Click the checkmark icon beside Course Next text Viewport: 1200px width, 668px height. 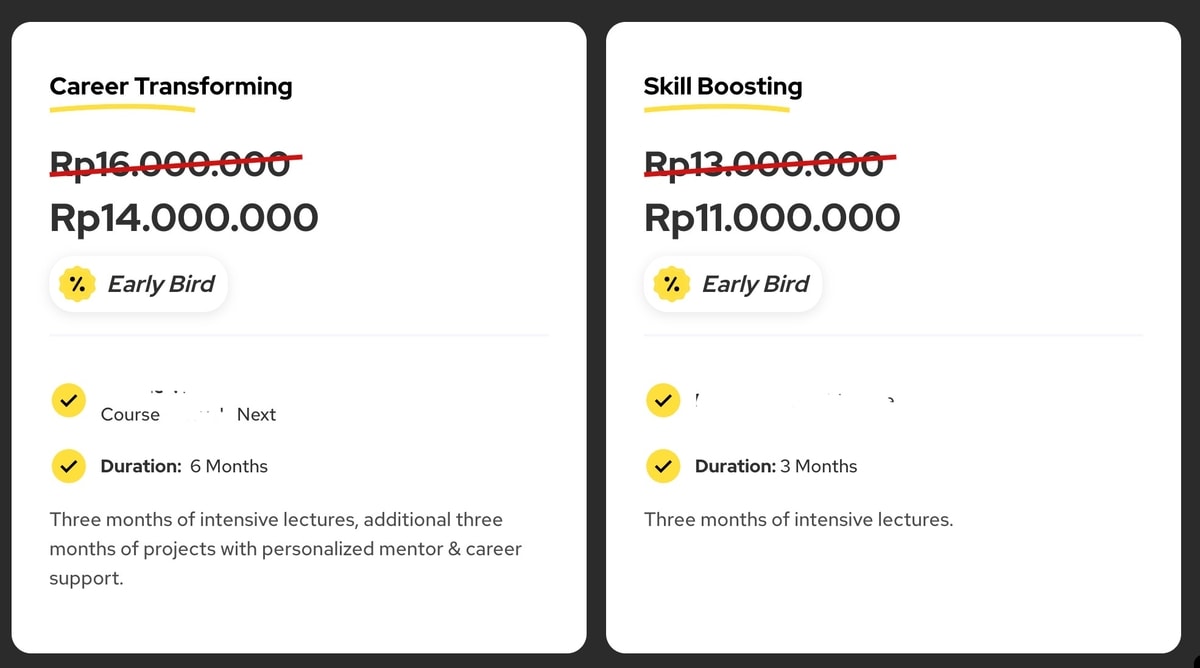tap(68, 401)
